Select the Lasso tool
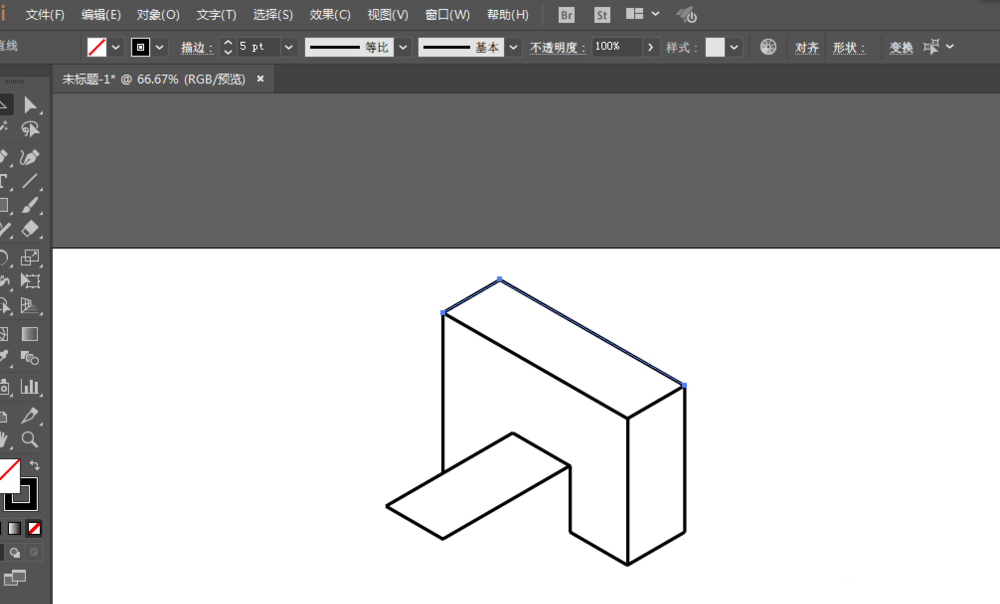The height and width of the screenshot is (604, 1000). (x=29, y=129)
